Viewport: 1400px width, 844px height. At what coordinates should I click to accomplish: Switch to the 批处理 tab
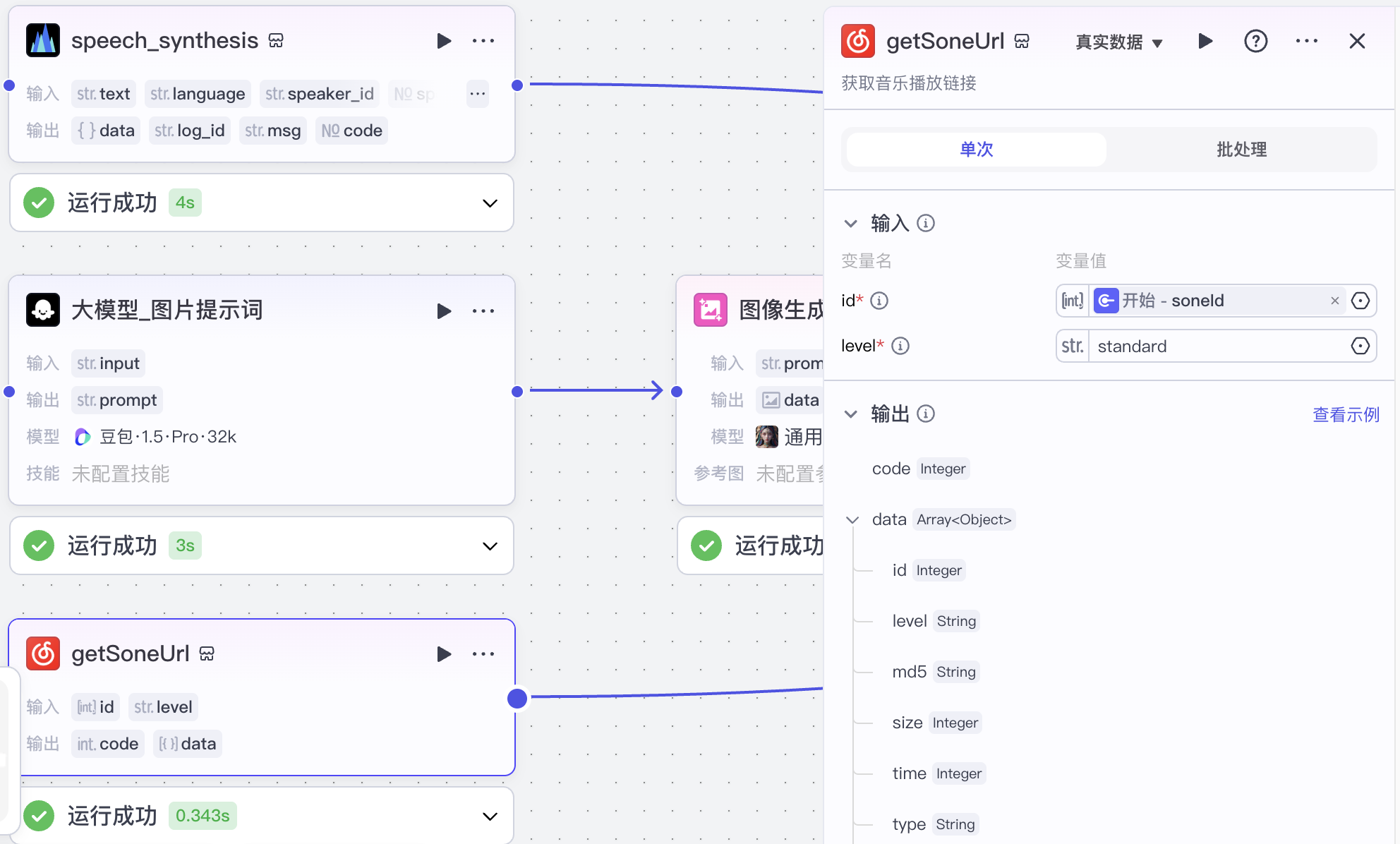coord(1240,150)
